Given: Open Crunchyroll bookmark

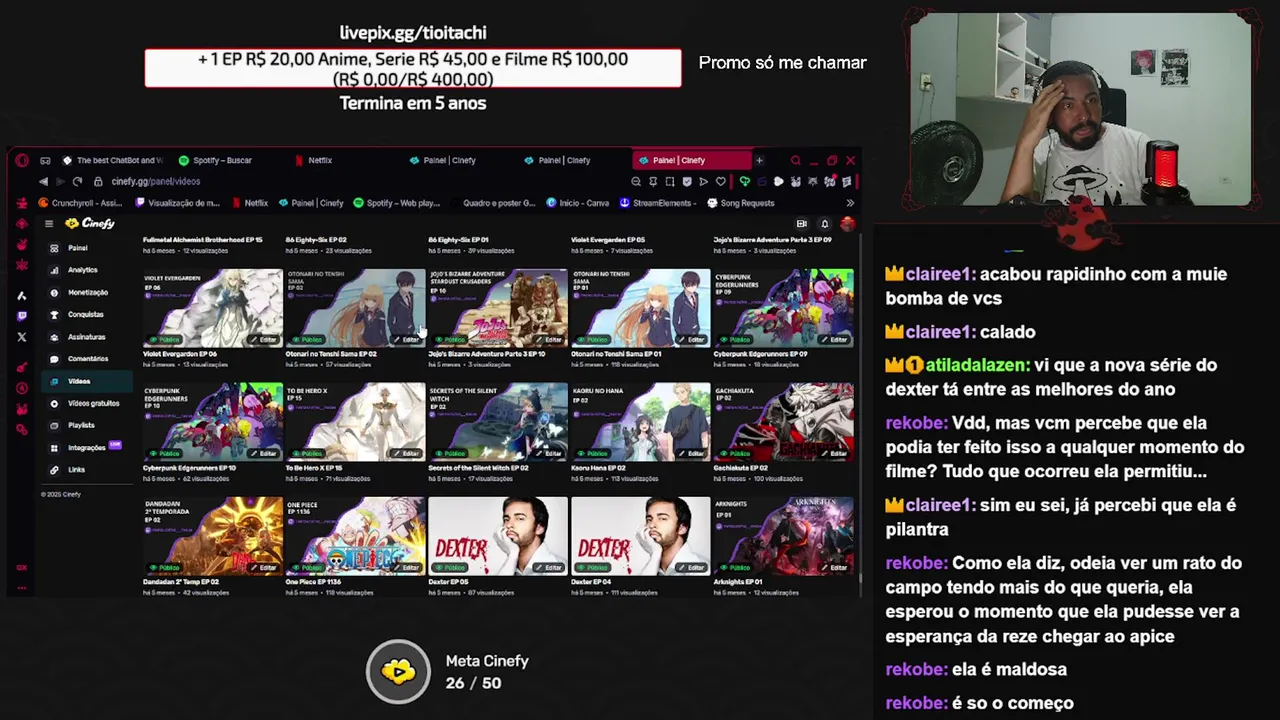Looking at the screenshot, I should pyautogui.click(x=80, y=203).
